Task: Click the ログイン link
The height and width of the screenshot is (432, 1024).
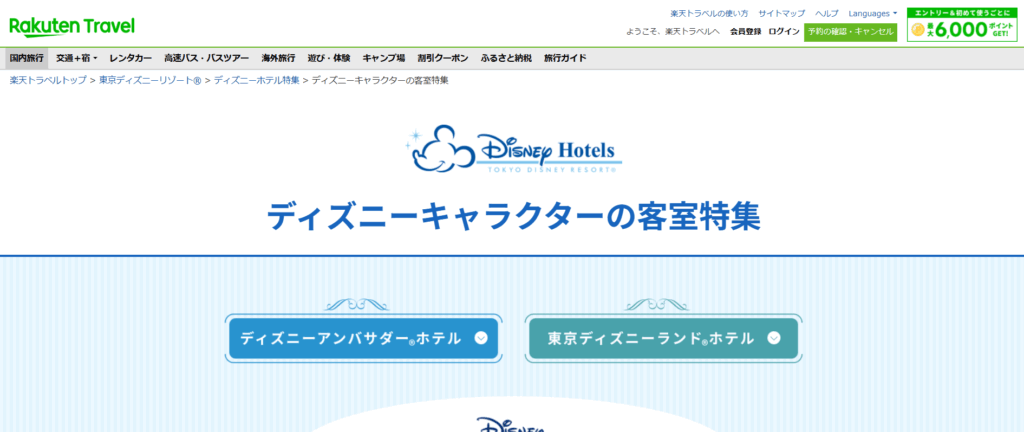Action: (784, 31)
